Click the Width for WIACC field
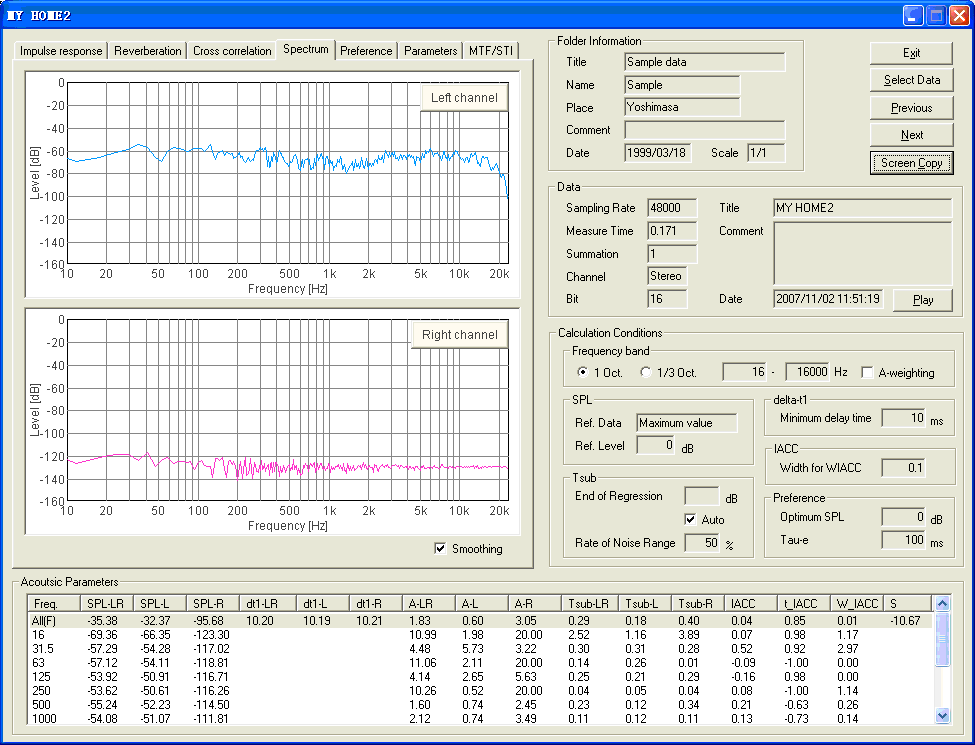The height and width of the screenshot is (745, 975). 903,468
